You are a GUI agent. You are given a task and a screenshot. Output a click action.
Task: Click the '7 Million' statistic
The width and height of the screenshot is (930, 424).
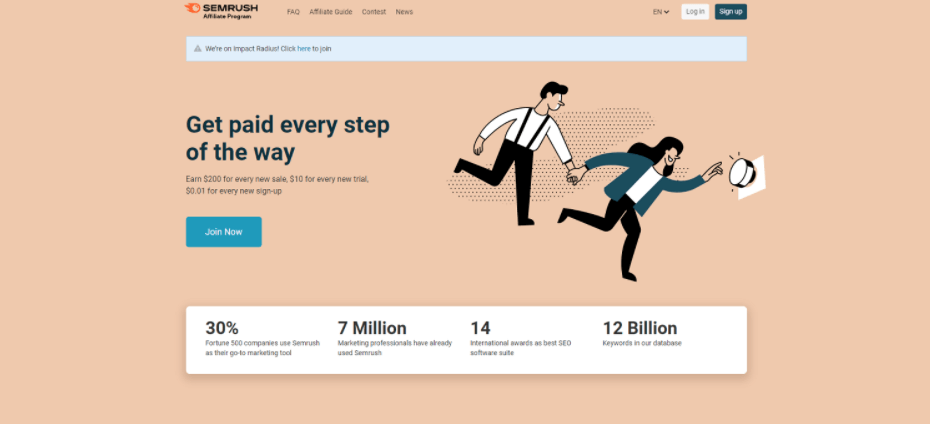tap(372, 328)
